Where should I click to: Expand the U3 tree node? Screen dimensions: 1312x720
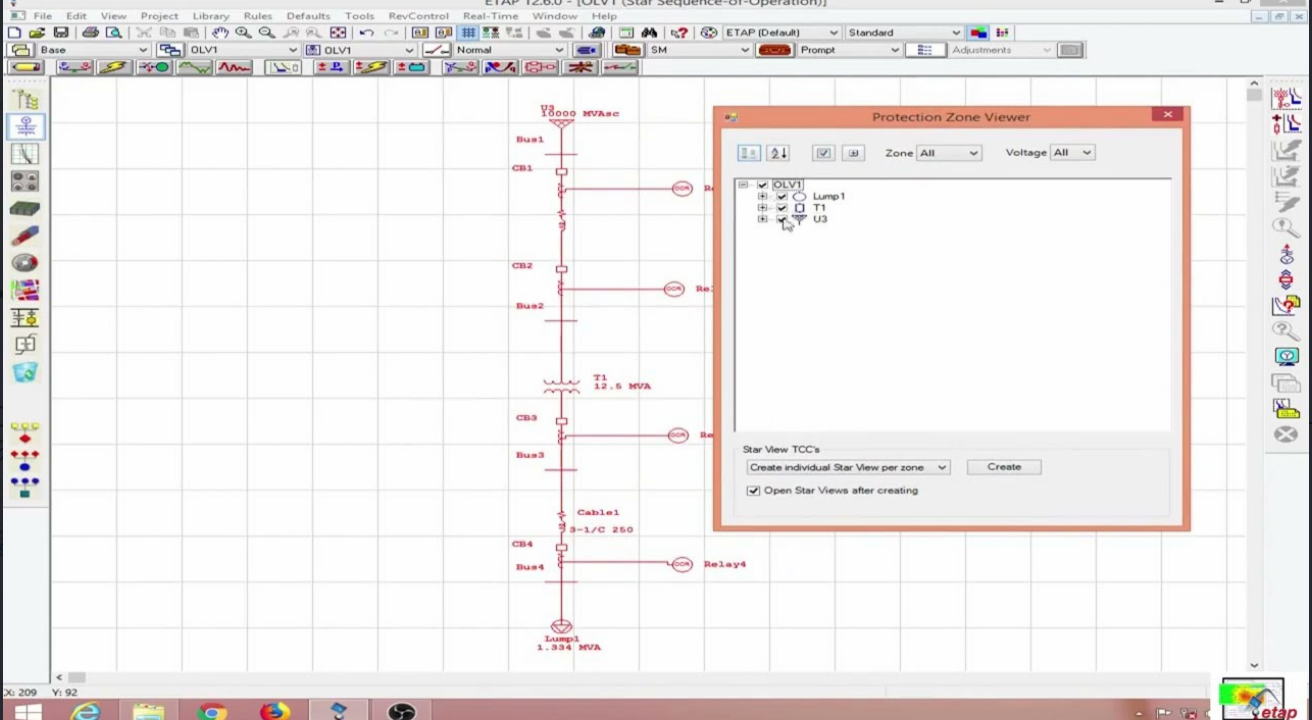762,219
